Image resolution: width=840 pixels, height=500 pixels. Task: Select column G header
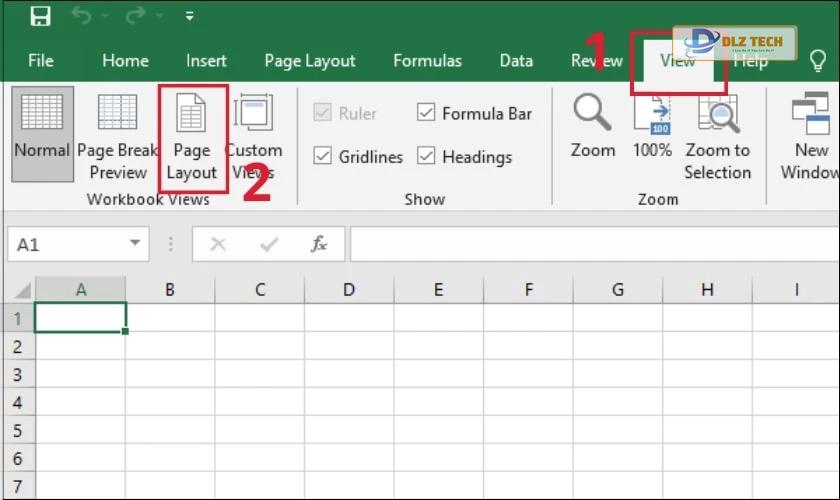[618, 290]
